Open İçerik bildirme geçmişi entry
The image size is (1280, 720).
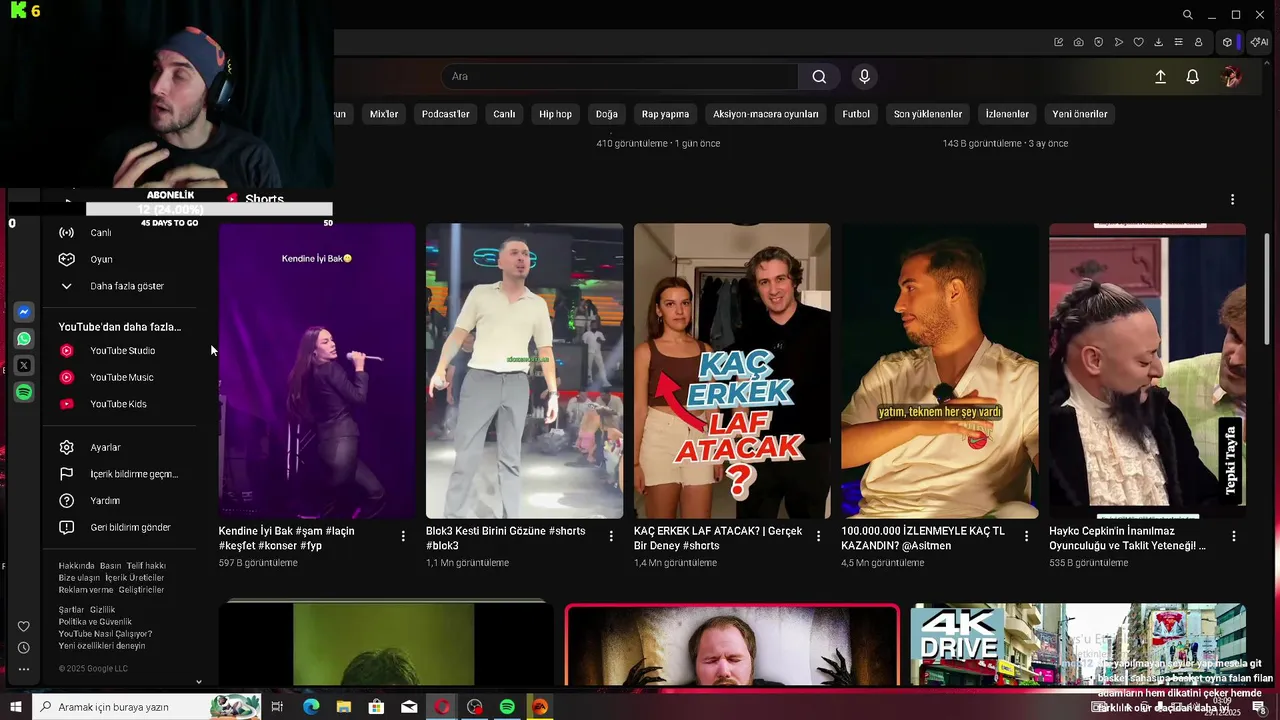click(120, 474)
